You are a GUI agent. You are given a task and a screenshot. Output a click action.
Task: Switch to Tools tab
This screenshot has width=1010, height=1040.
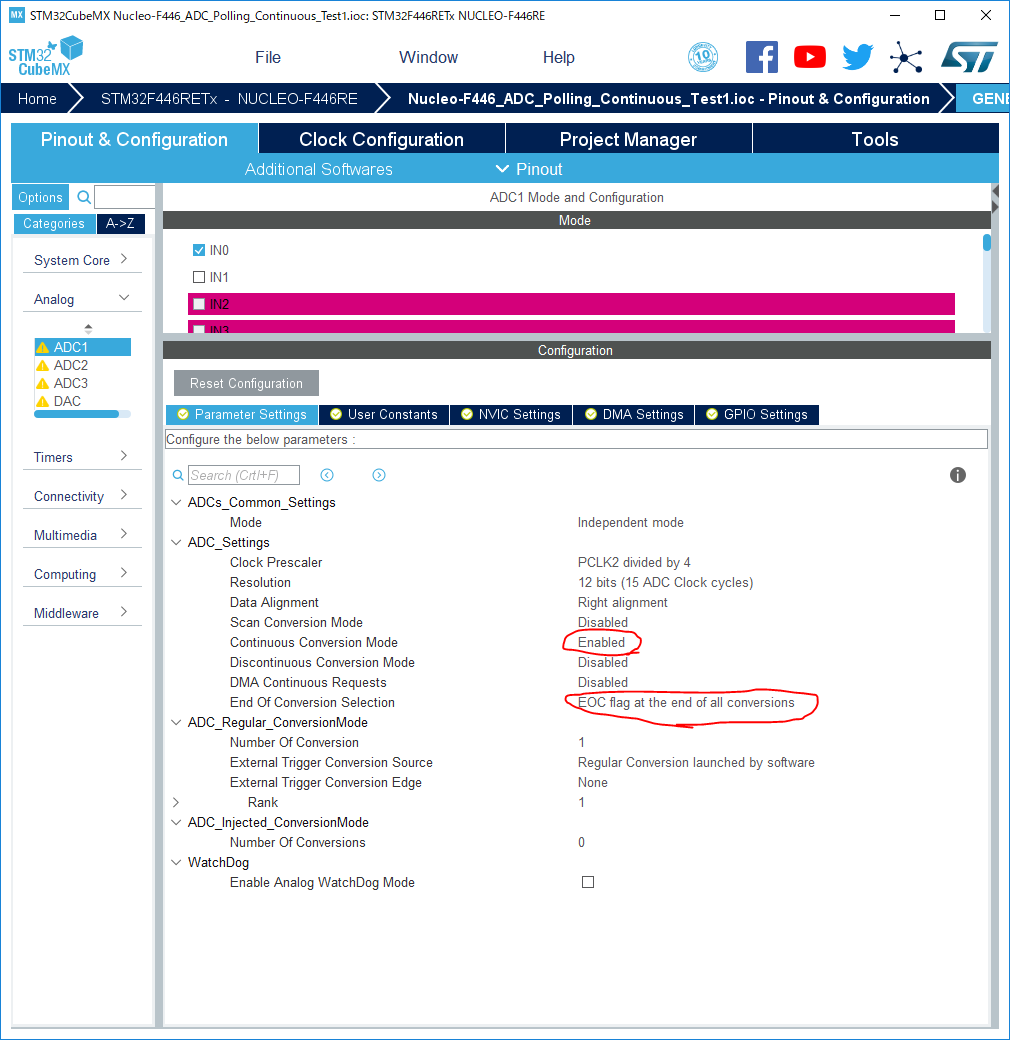pos(875,139)
